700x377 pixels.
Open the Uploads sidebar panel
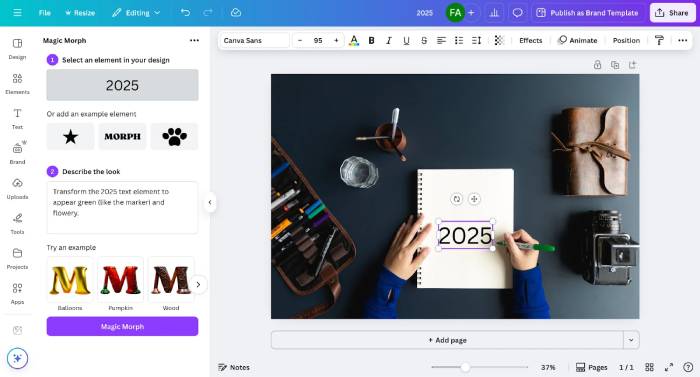17,188
